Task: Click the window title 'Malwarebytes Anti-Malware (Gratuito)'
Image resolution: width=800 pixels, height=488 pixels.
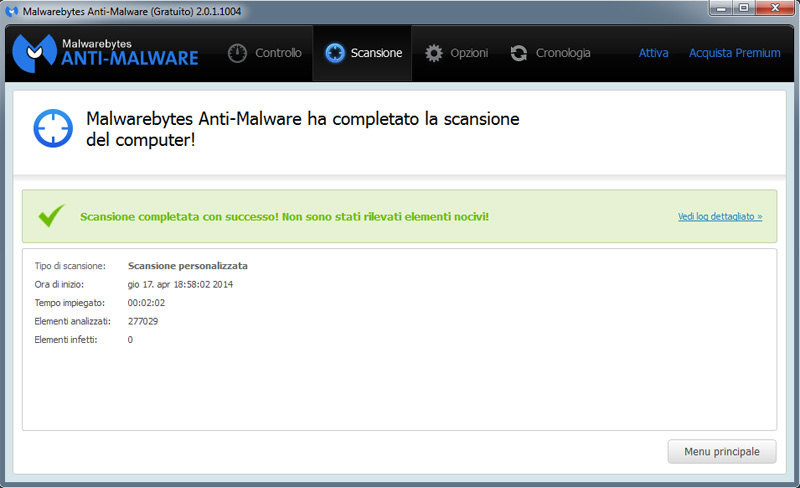Action: pyautogui.click(x=108, y=11)
